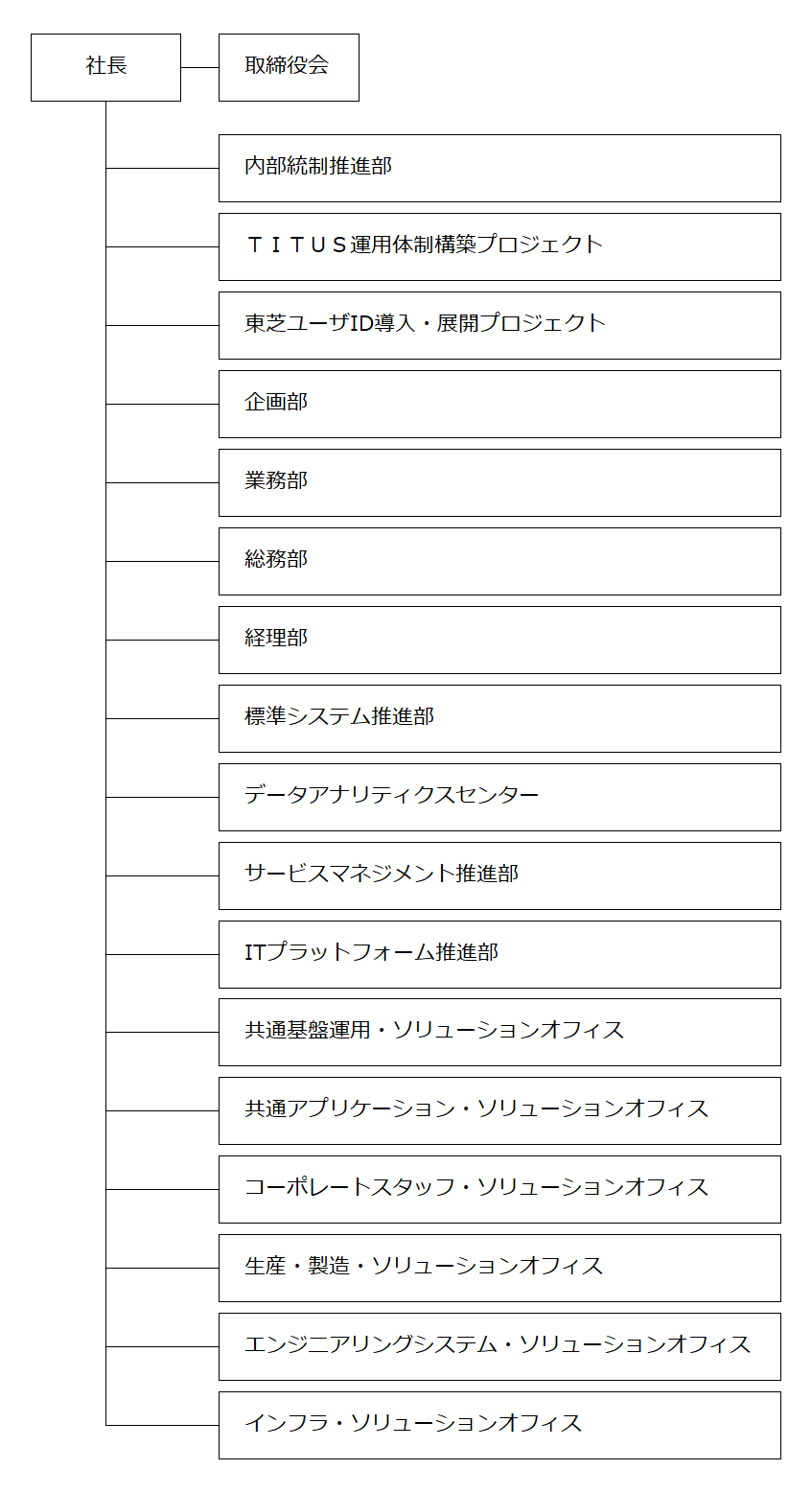Screen dimensions: 812x1493
Task: Select the 企画部 box
Action: pos(499,404)
